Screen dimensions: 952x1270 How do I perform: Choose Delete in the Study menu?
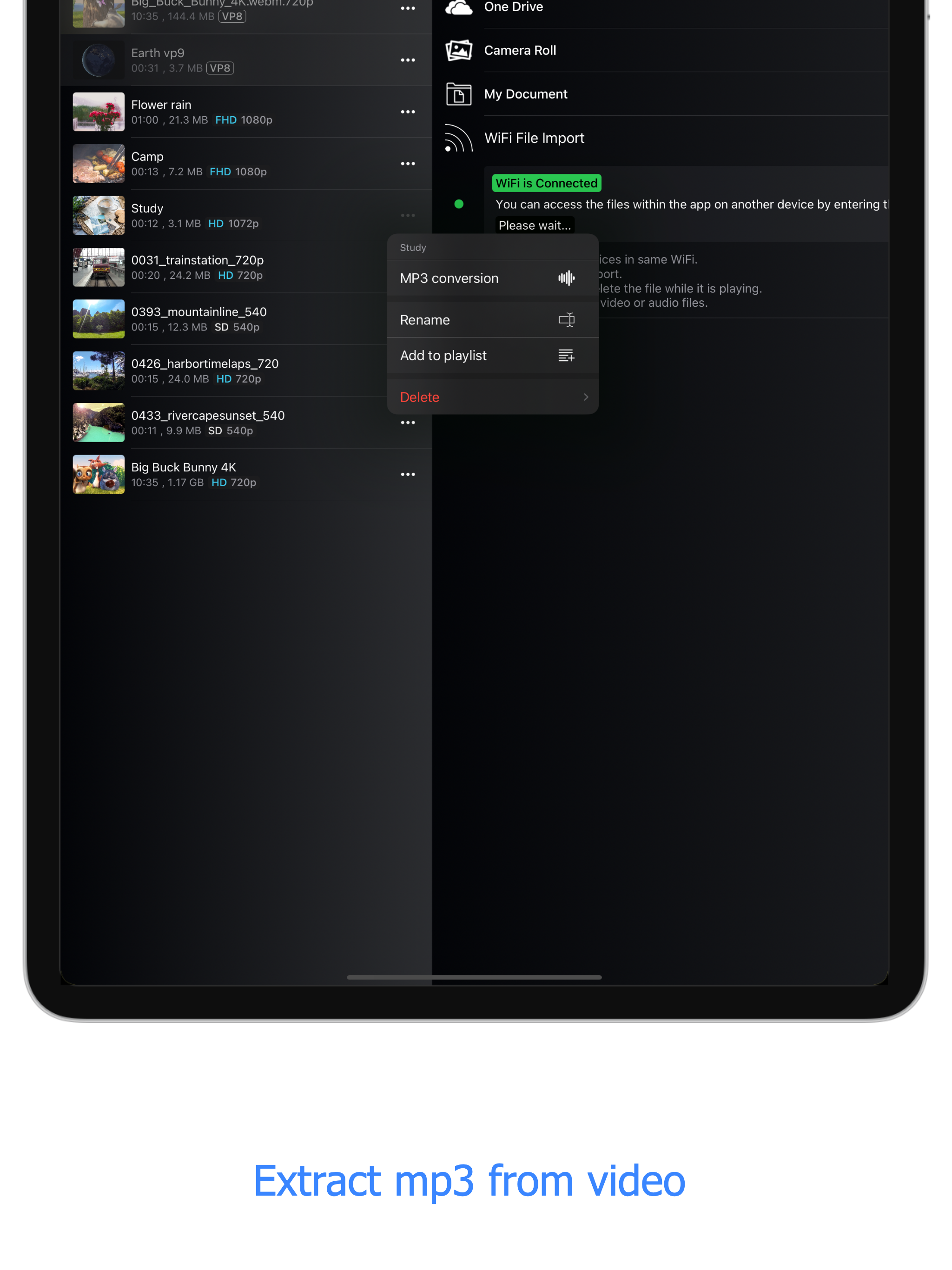pos(493,397)
